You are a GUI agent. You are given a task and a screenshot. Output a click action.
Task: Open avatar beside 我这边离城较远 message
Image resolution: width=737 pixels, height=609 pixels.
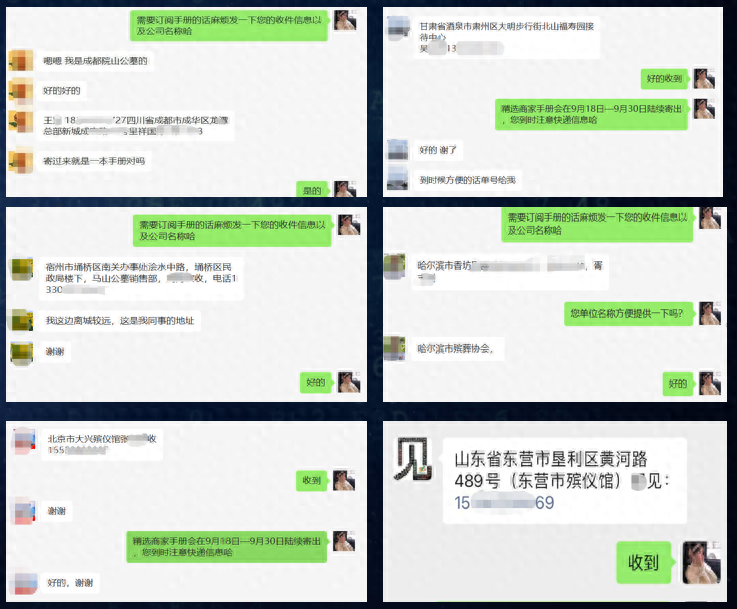[x=22, y=320]
